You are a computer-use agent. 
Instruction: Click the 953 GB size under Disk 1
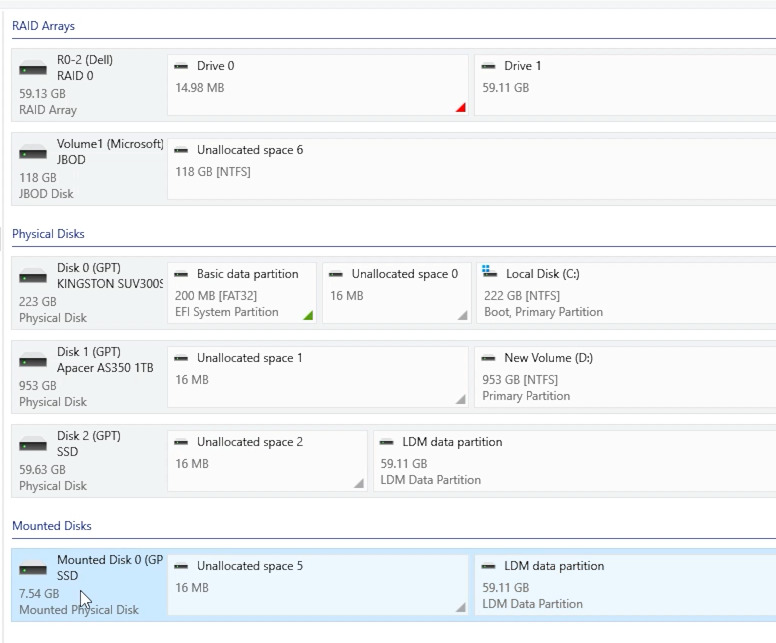[x=38, y=386]
